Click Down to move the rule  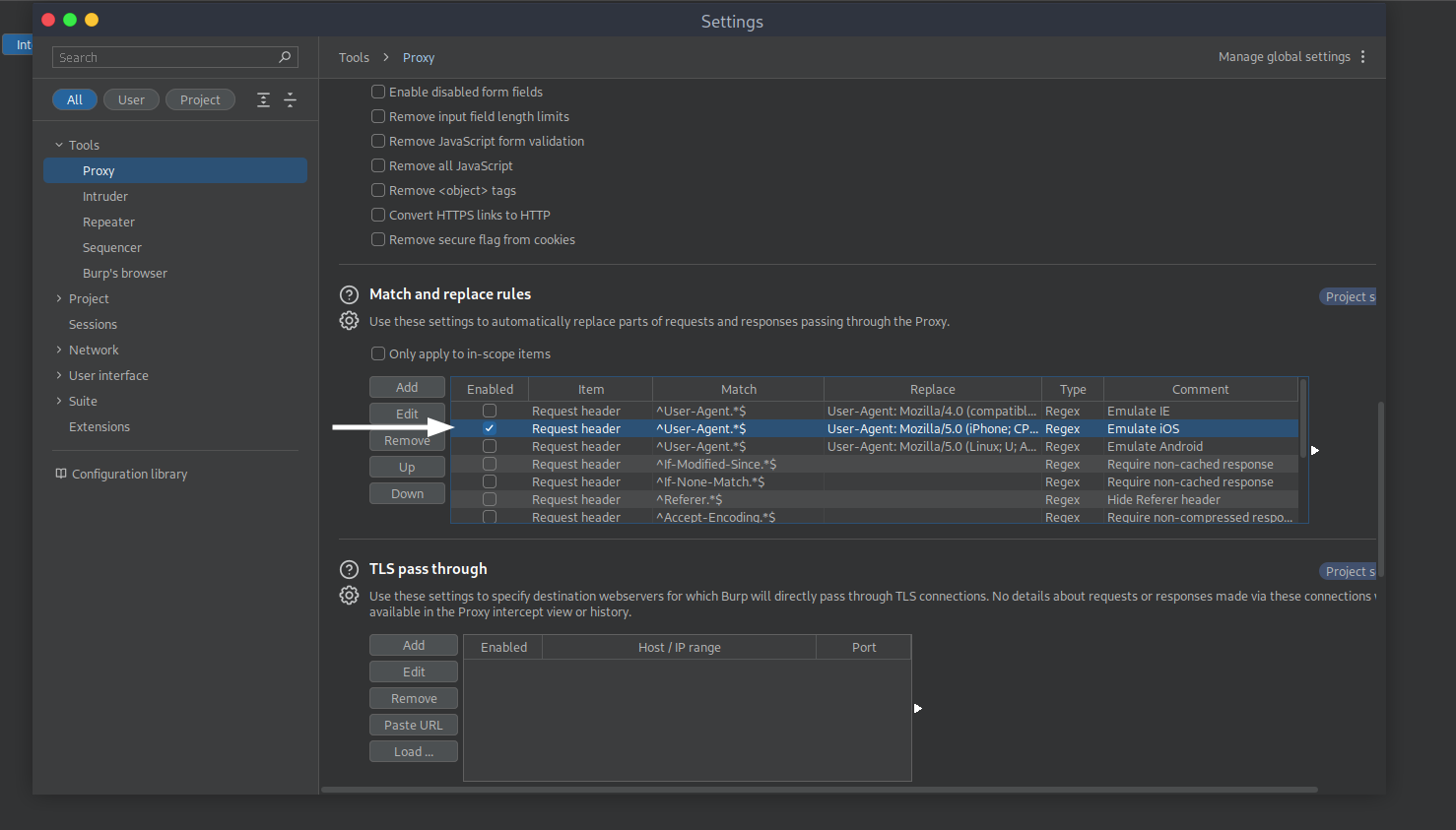[407, 493]
